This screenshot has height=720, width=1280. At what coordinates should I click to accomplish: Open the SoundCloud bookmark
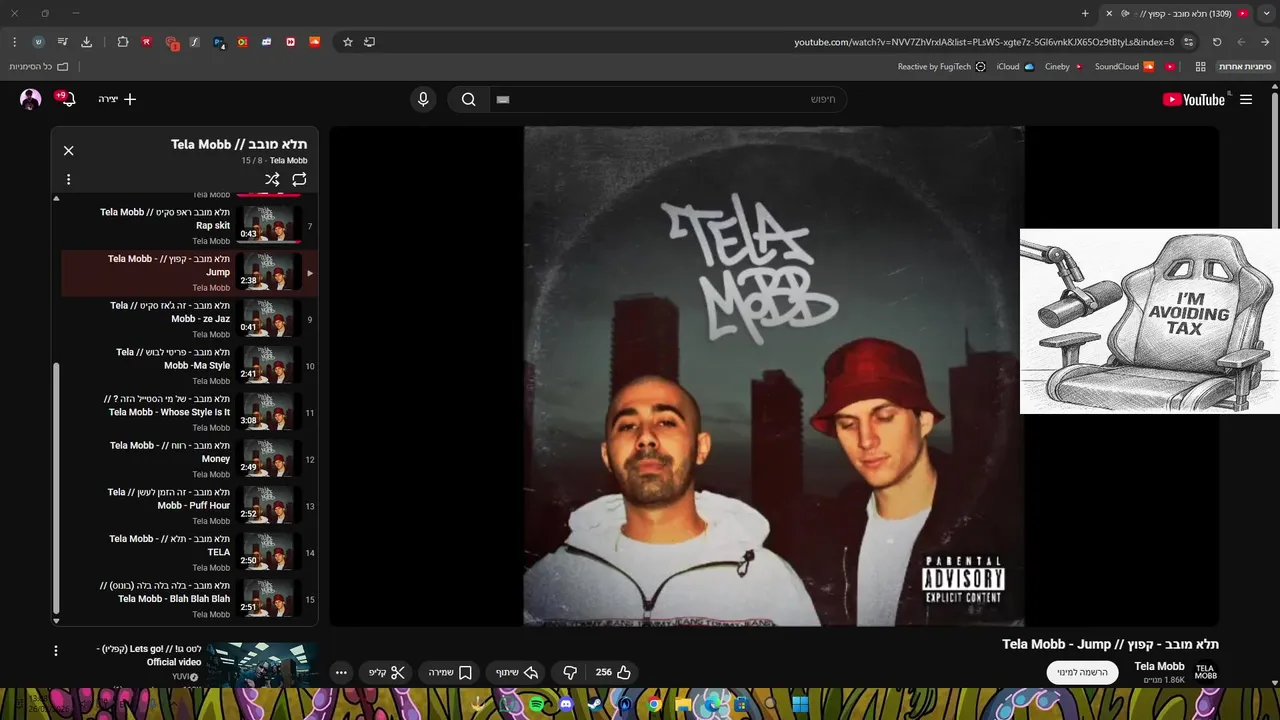(x=1124, y=67)
